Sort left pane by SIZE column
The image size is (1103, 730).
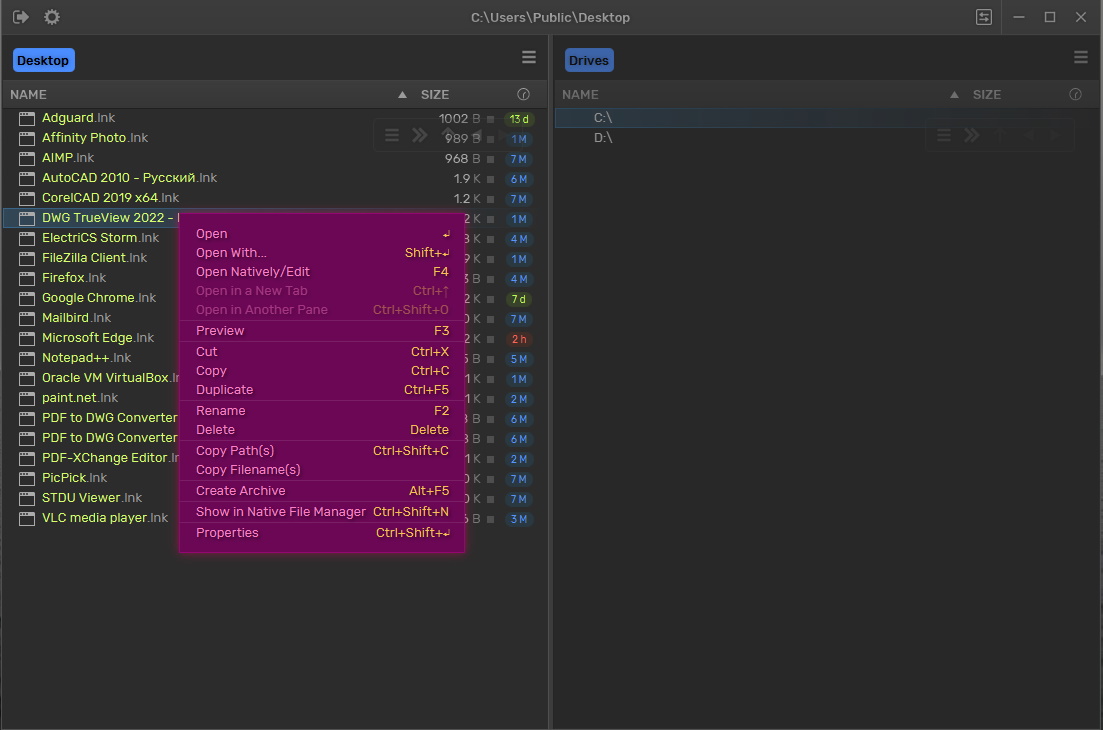point(435,94)
